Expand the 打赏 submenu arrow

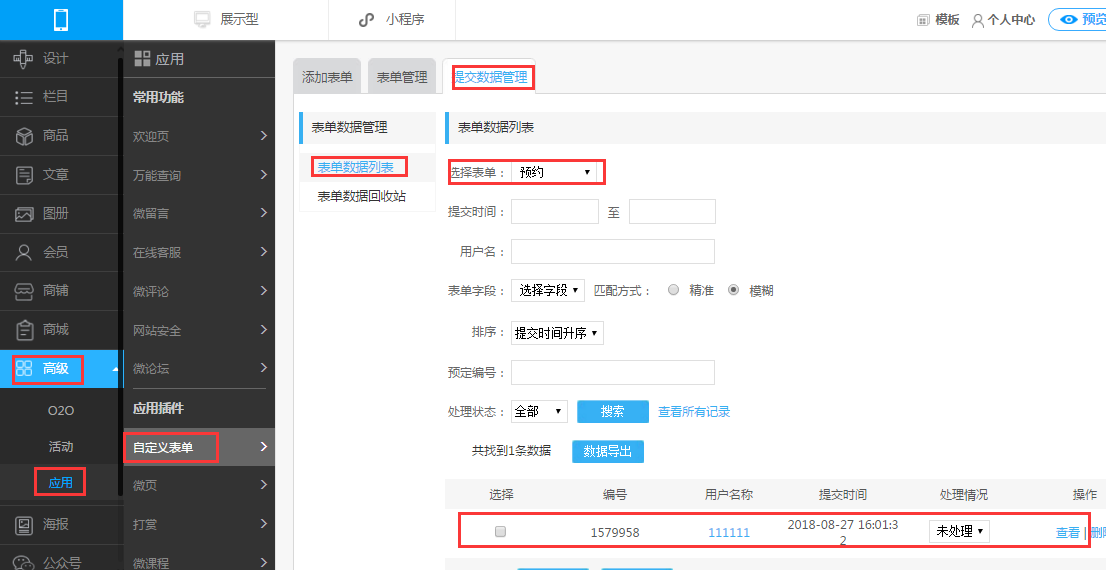(264, 524)
